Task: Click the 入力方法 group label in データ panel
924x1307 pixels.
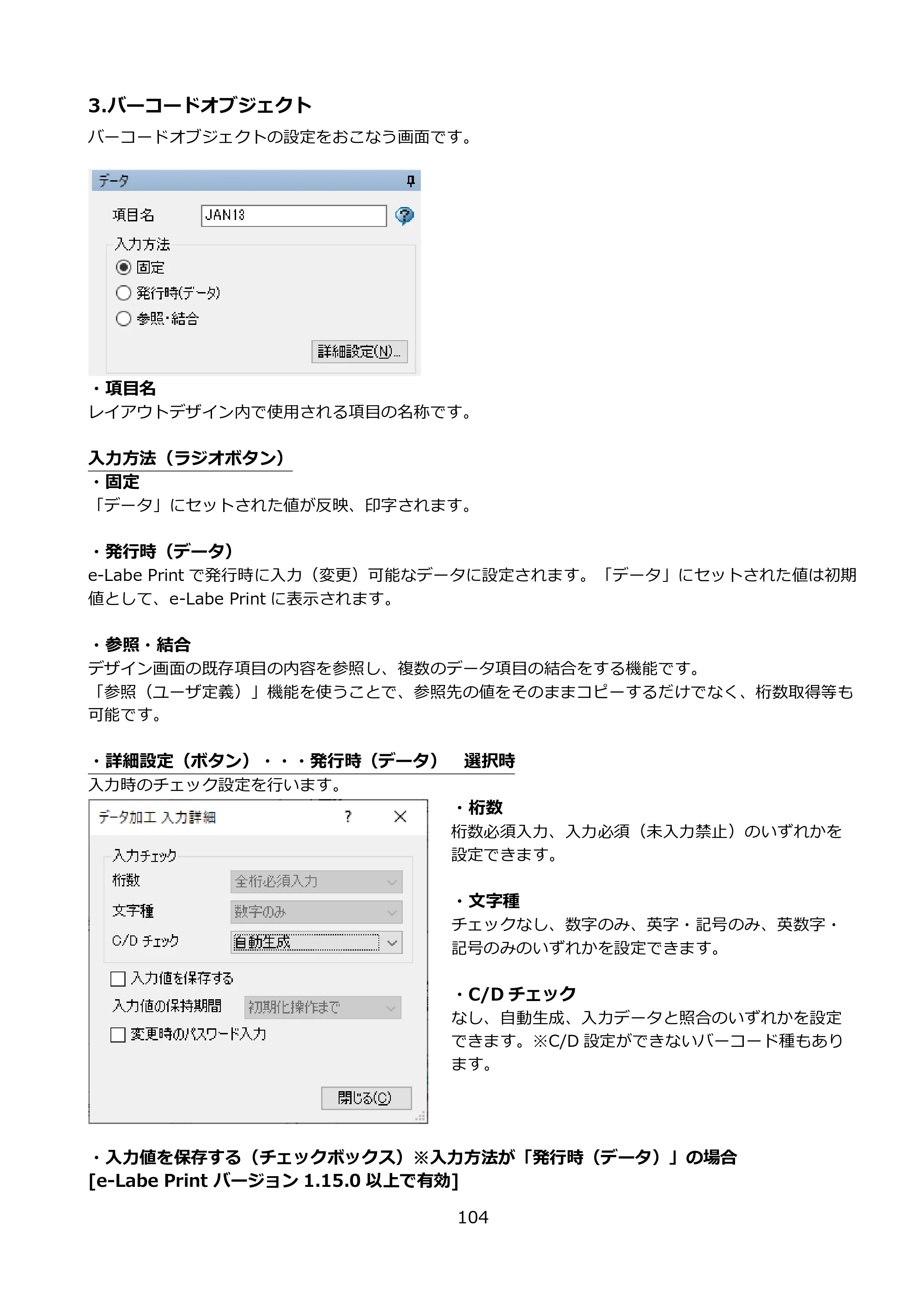Action: [x=142, y=244]
